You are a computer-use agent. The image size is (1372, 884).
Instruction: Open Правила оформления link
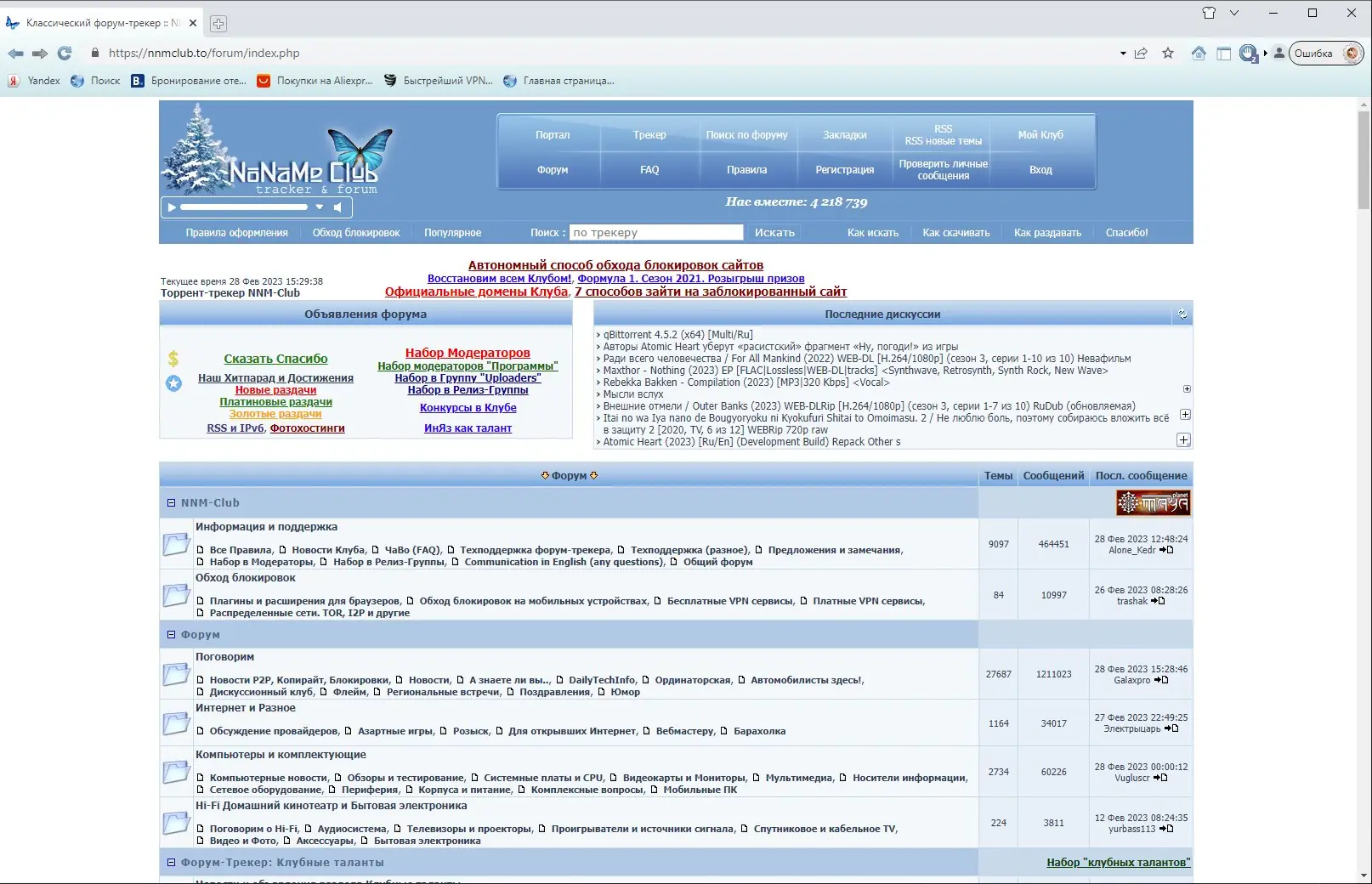(x=236, y=233)
